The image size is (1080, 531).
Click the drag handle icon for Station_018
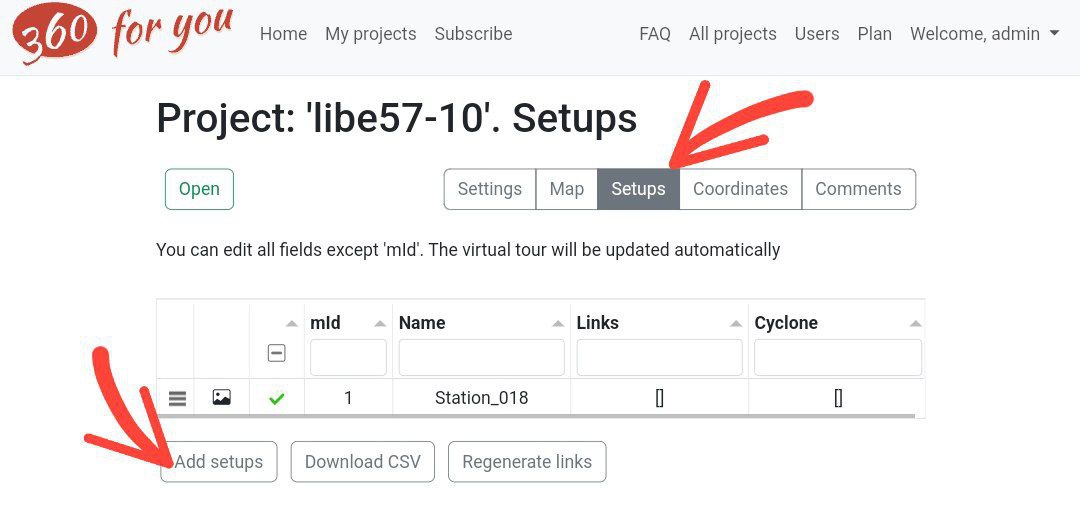coord(177,398)
